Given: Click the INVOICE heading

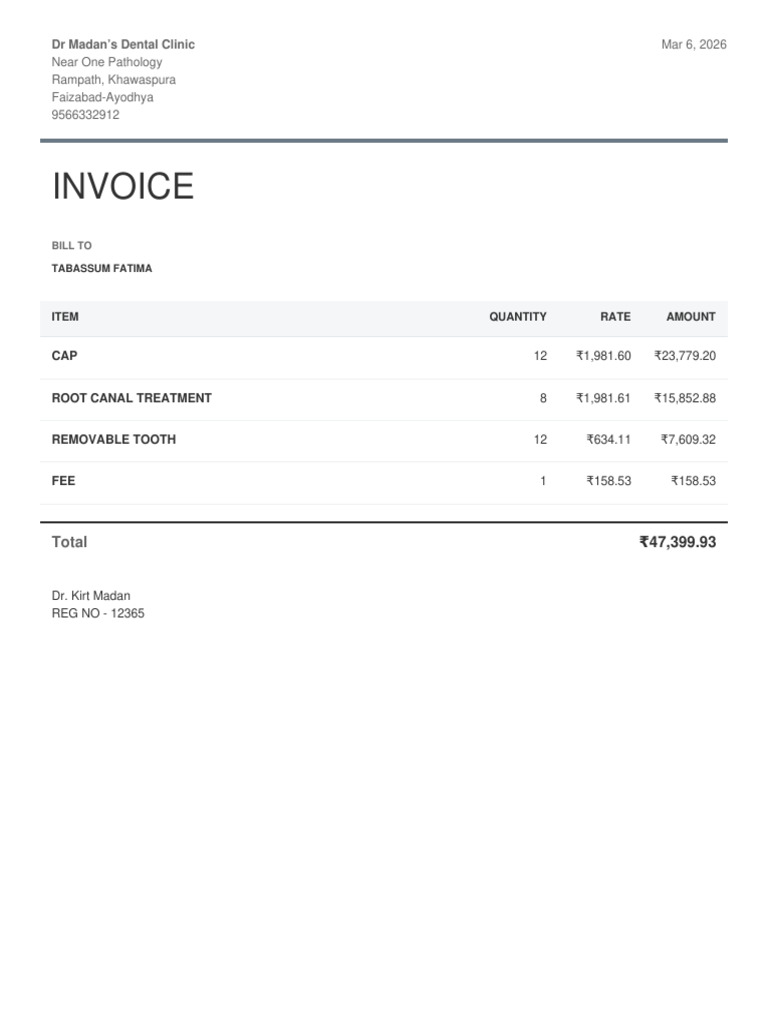Looking at the screenshot, I should (123, 186).
